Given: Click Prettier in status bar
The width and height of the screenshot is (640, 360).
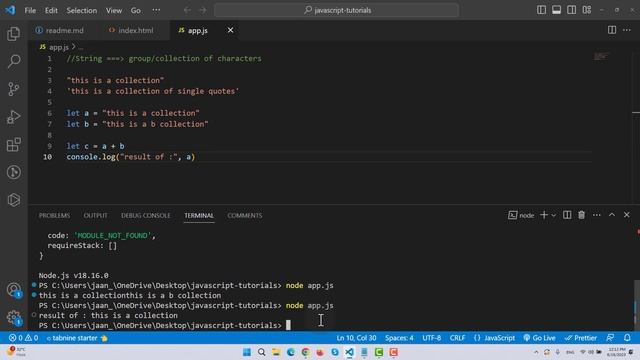Looking at the screenshot, I should tap(580, 338).
